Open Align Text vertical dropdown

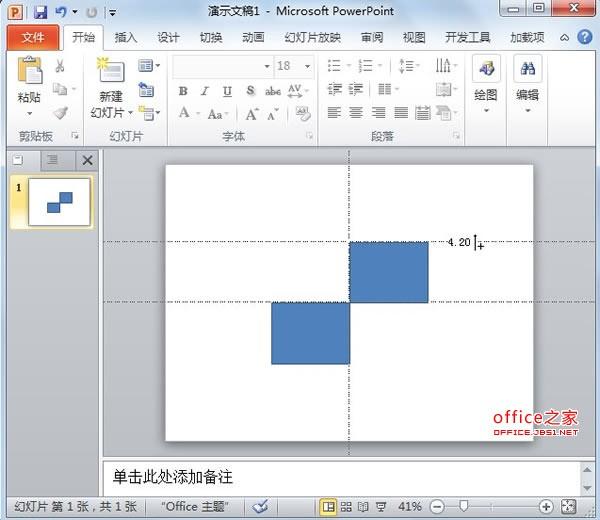tap(447, 90)
